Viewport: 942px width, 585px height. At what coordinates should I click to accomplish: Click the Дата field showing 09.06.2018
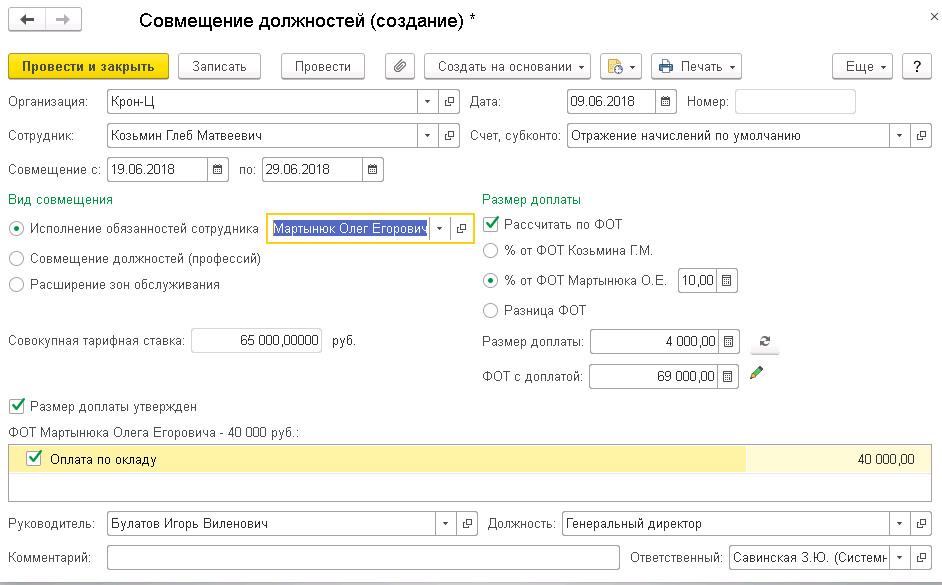tap(611, 102)
